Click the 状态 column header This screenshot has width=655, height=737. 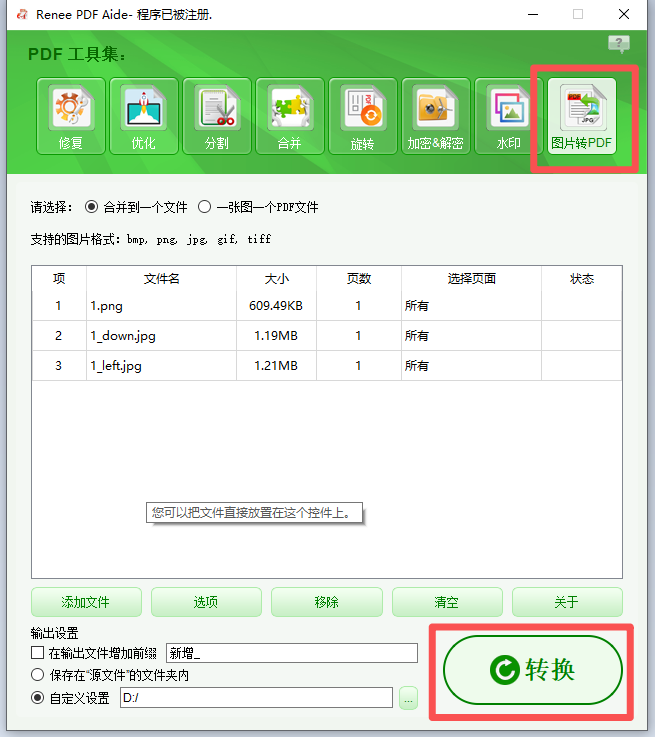tap(582, 279)
